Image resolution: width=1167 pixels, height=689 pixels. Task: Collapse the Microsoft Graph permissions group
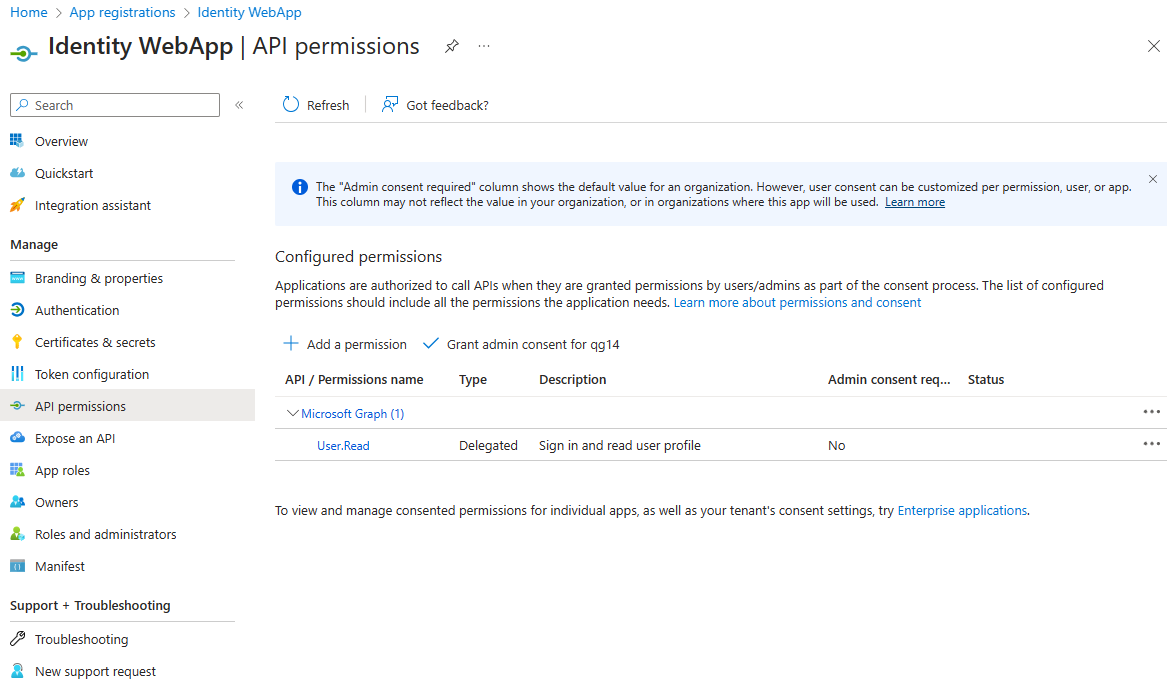(x=292, y=413)
